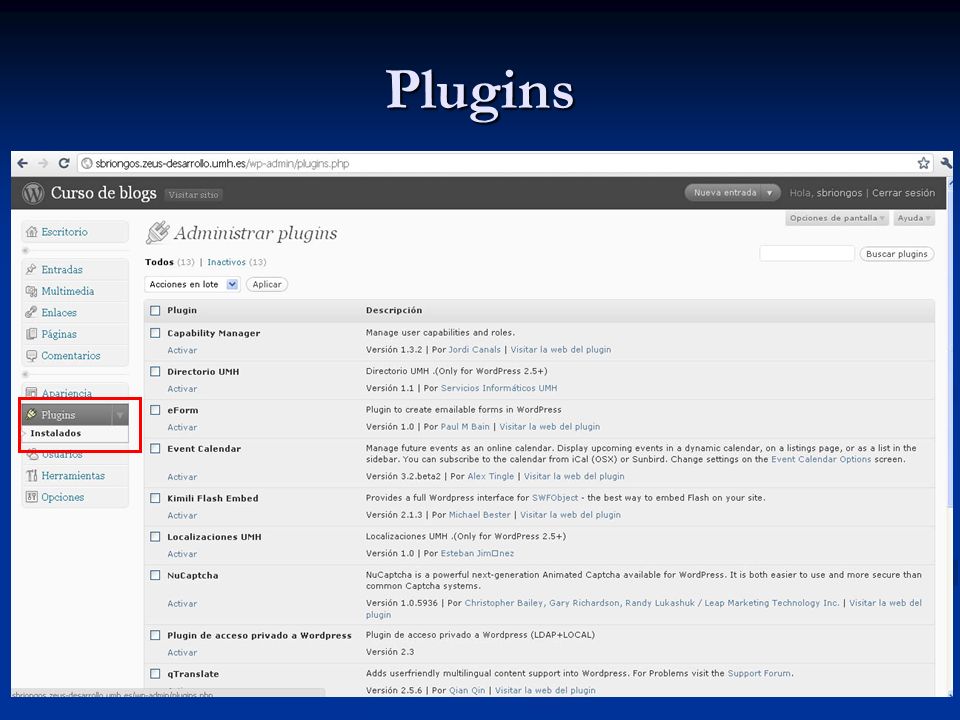
Task: Open the Entradas menu item
Action: [x=62, y=269]
